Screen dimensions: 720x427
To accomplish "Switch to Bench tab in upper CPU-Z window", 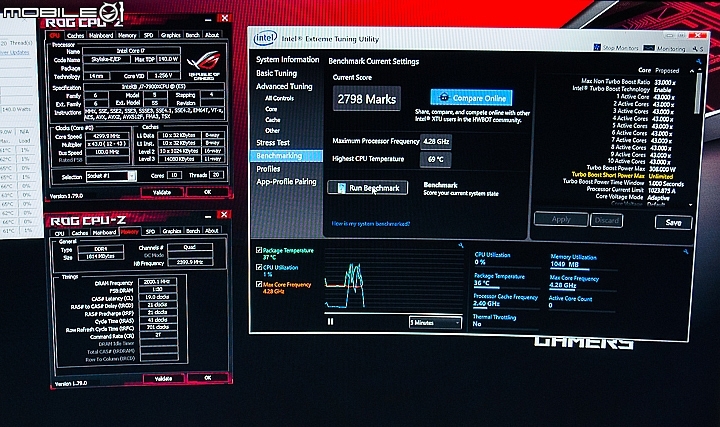I will [x=192, y=35].
